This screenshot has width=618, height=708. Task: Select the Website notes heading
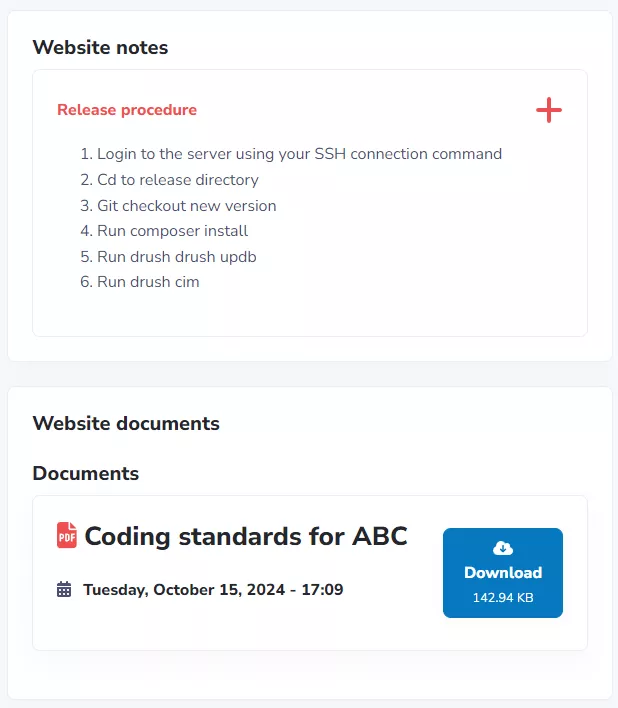point(100,47)
